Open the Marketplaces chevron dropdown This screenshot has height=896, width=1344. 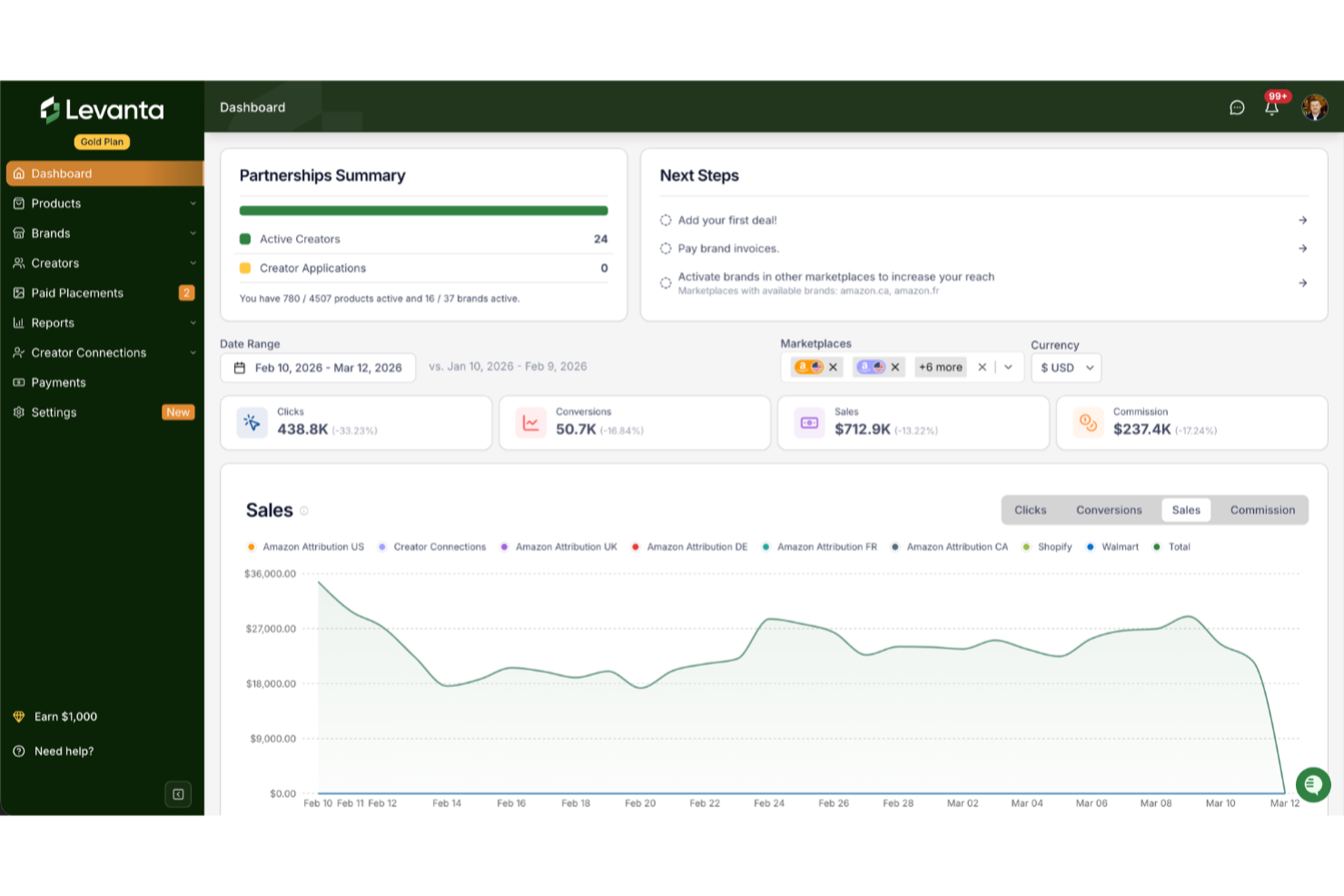[1008, 367]
